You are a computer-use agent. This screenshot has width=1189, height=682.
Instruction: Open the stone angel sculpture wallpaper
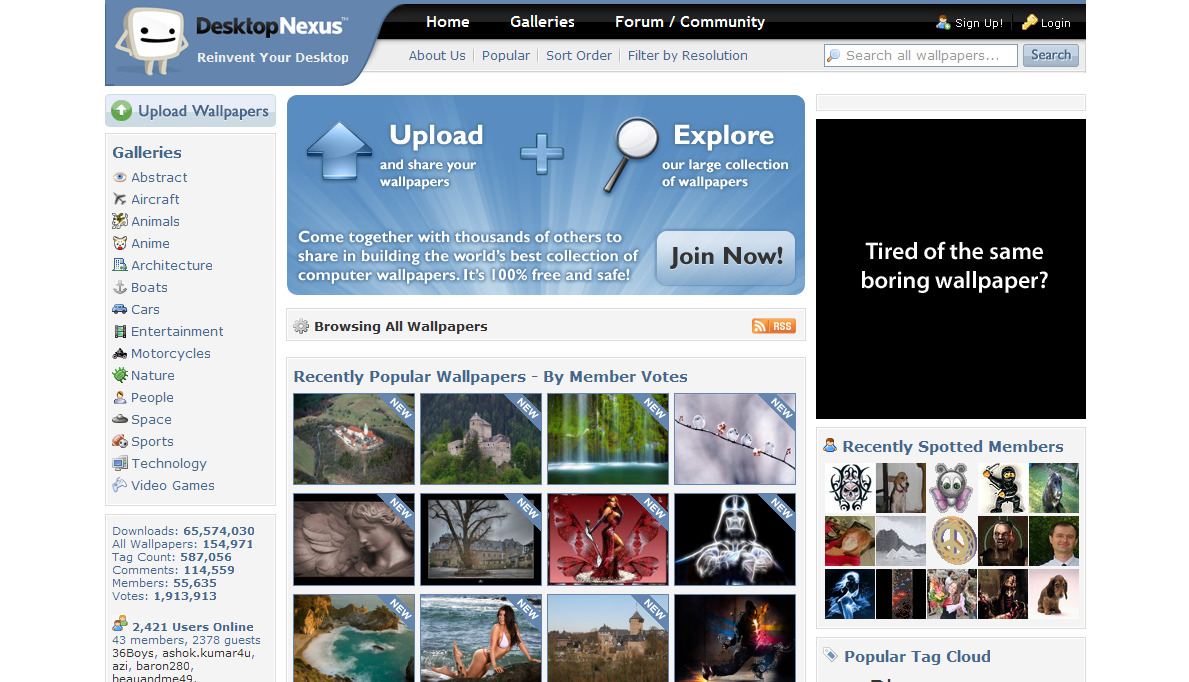(354, 539)
